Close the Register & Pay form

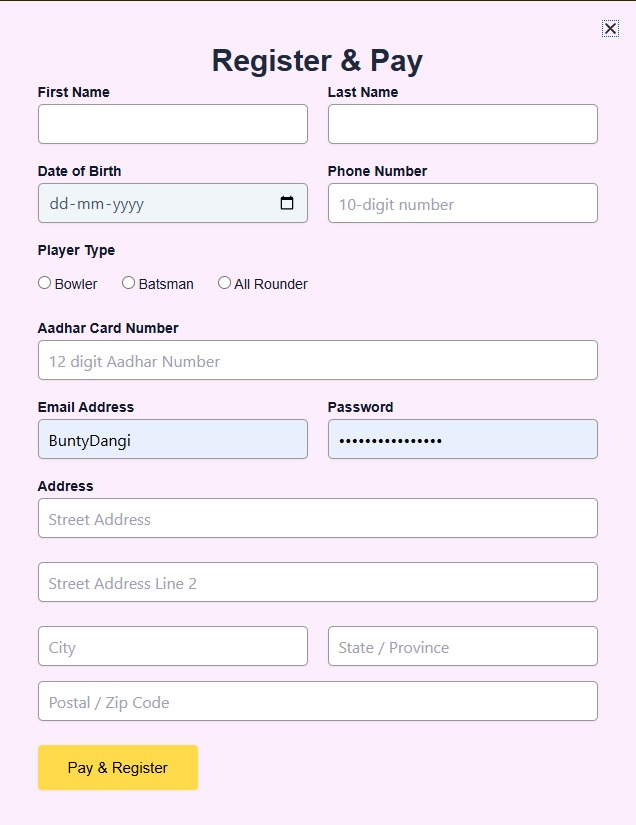click(610, 29)
